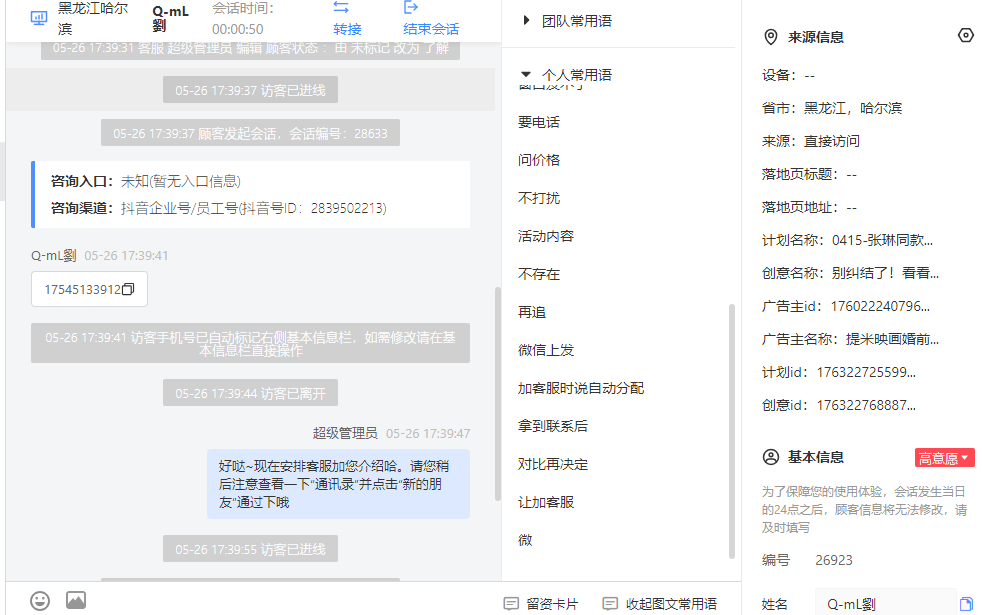Click the 落地页地址 entry
The image size is (982, 615).
809,208
